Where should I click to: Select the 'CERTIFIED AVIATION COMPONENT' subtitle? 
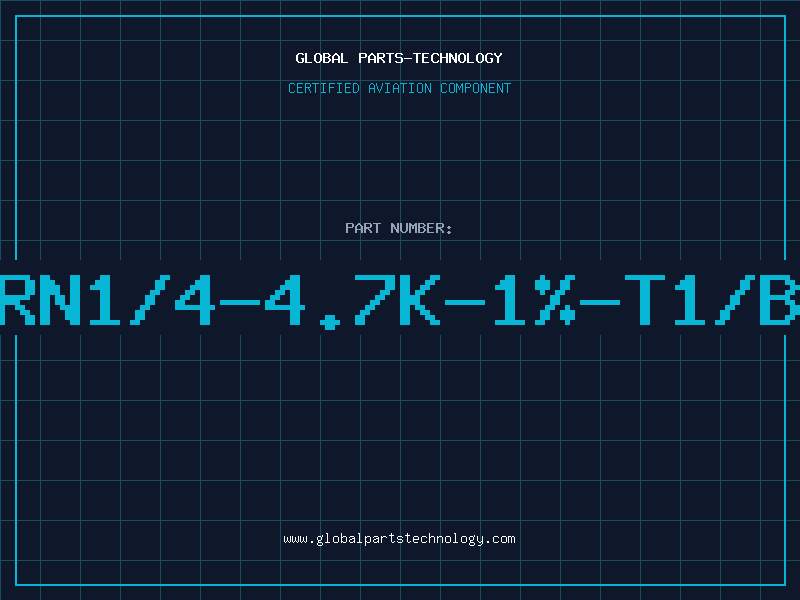tap(399, 88)
